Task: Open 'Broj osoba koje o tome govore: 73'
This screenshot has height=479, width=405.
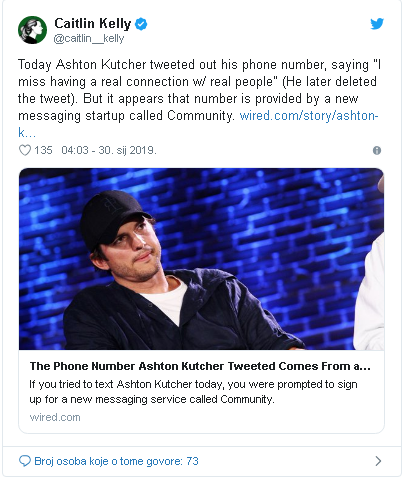Action: [116, 461]
